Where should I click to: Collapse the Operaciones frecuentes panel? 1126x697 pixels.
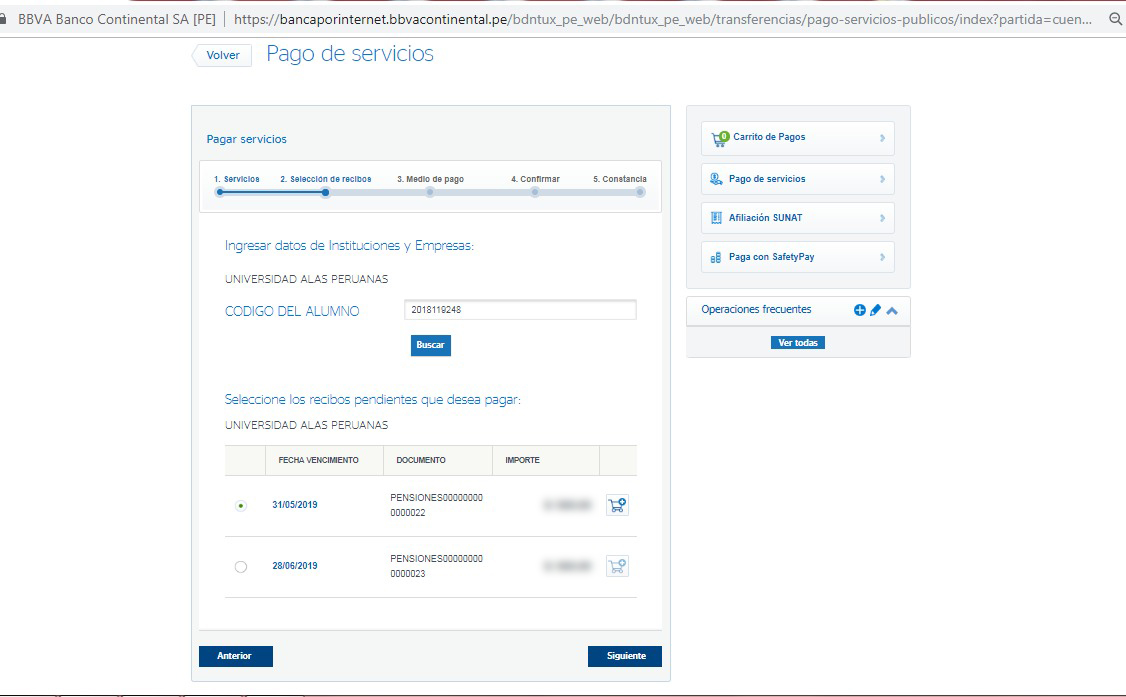coord(892,311)
